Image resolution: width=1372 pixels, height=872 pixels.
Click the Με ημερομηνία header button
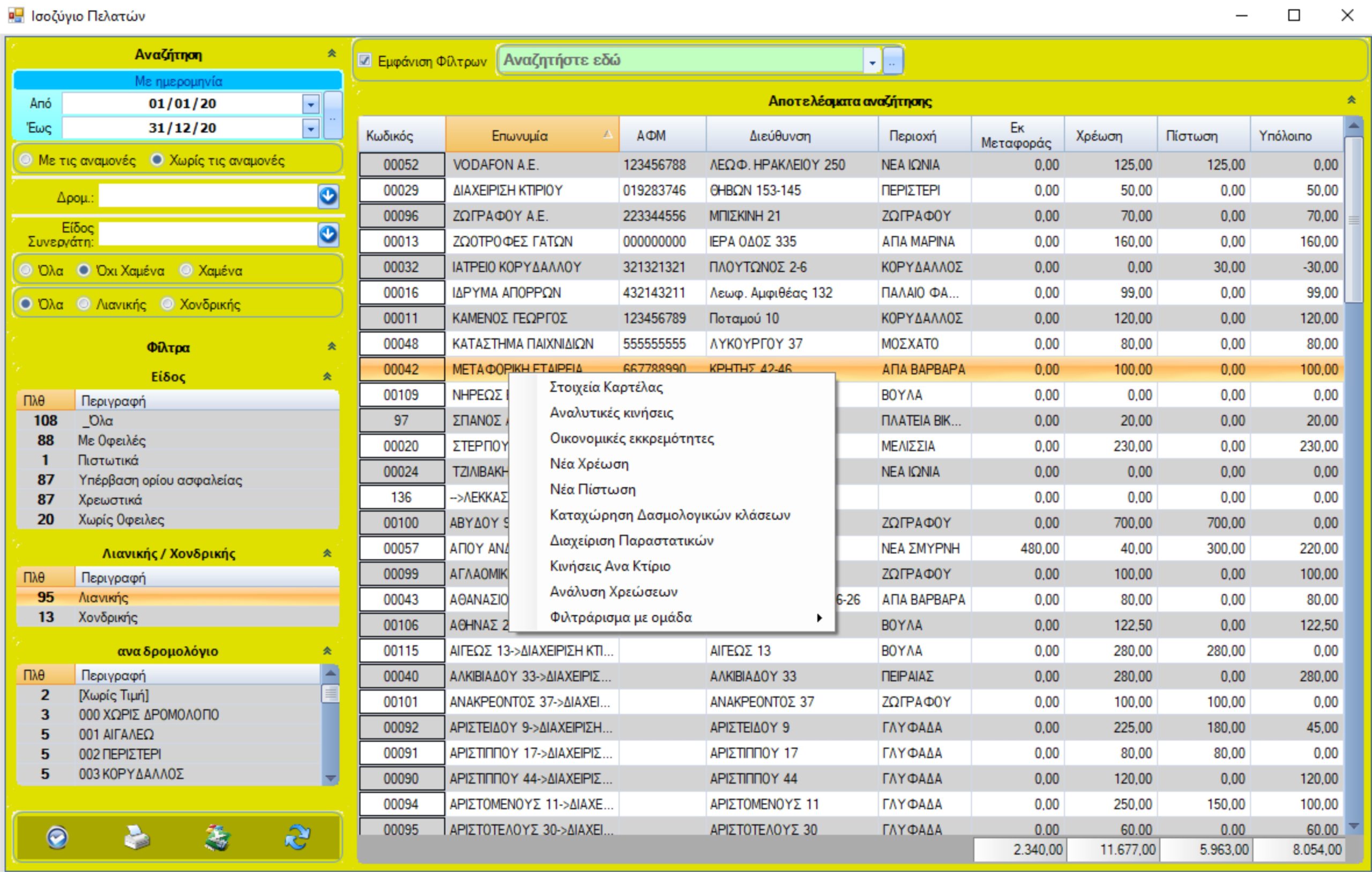[178, 81]
